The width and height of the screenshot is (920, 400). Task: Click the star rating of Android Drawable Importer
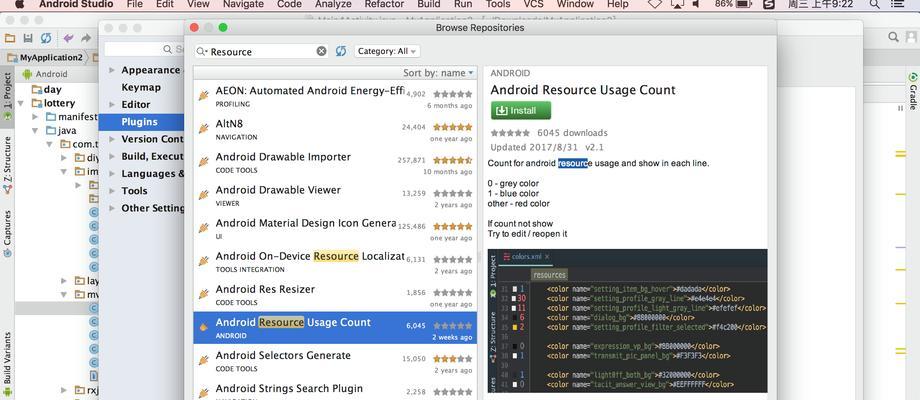(452, 160)
